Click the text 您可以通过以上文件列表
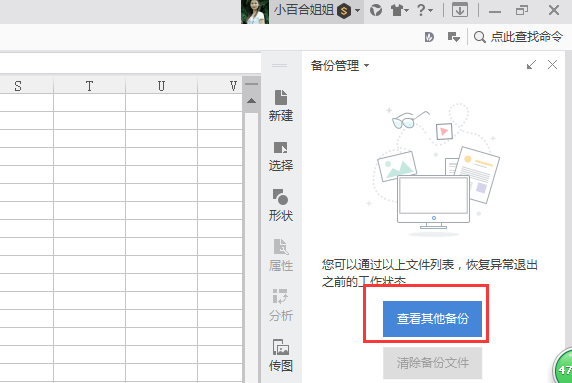Image resolution: width=572 pixels, height=383 pixels. [x=388, y=265]
